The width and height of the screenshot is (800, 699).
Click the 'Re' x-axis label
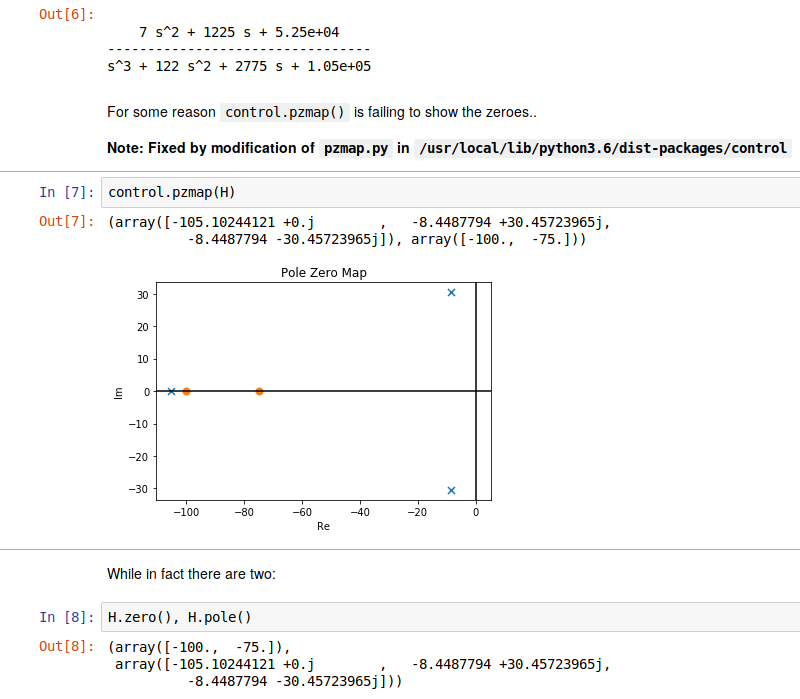pyautogui.click(x=323, y=526)
